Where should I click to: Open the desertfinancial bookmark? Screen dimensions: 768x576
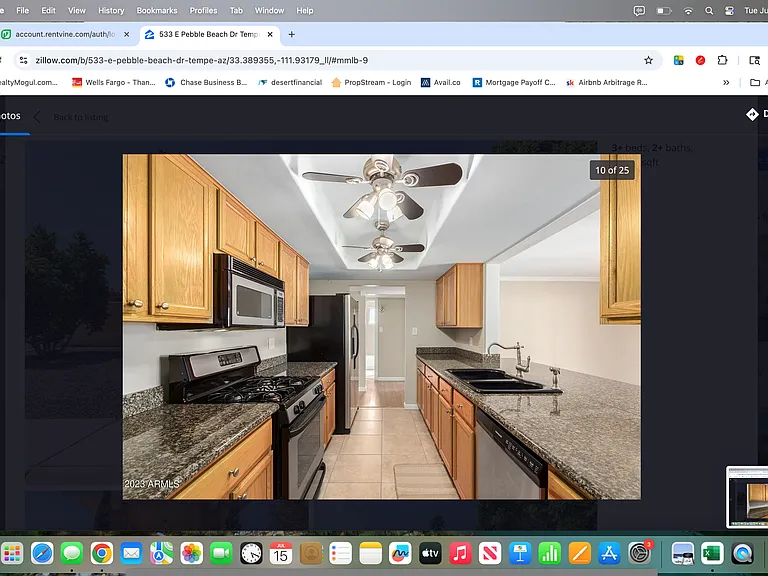pyautogui.click(x=290, y=82)
